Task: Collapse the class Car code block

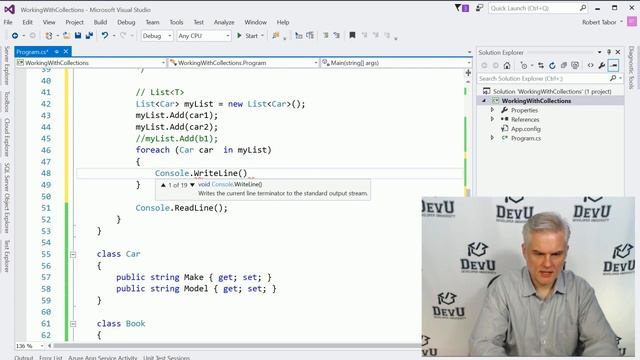Action: point(73,254)
